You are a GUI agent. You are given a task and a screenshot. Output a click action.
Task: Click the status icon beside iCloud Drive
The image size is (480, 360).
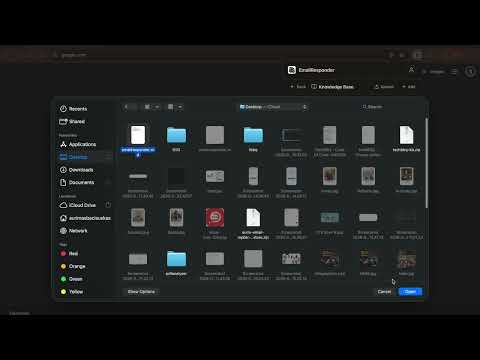click(108, 205)
